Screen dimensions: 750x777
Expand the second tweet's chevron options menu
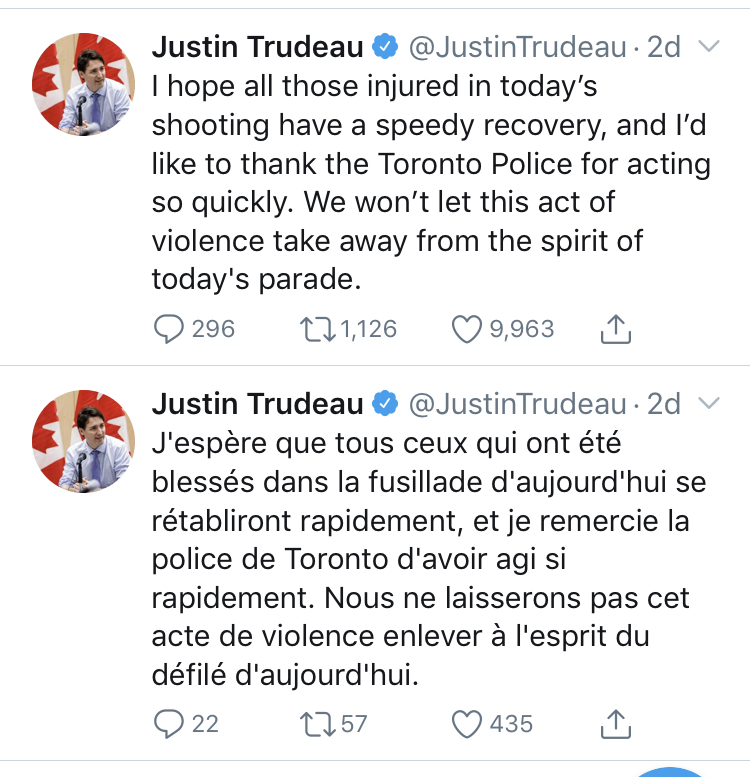pos(708,403)
